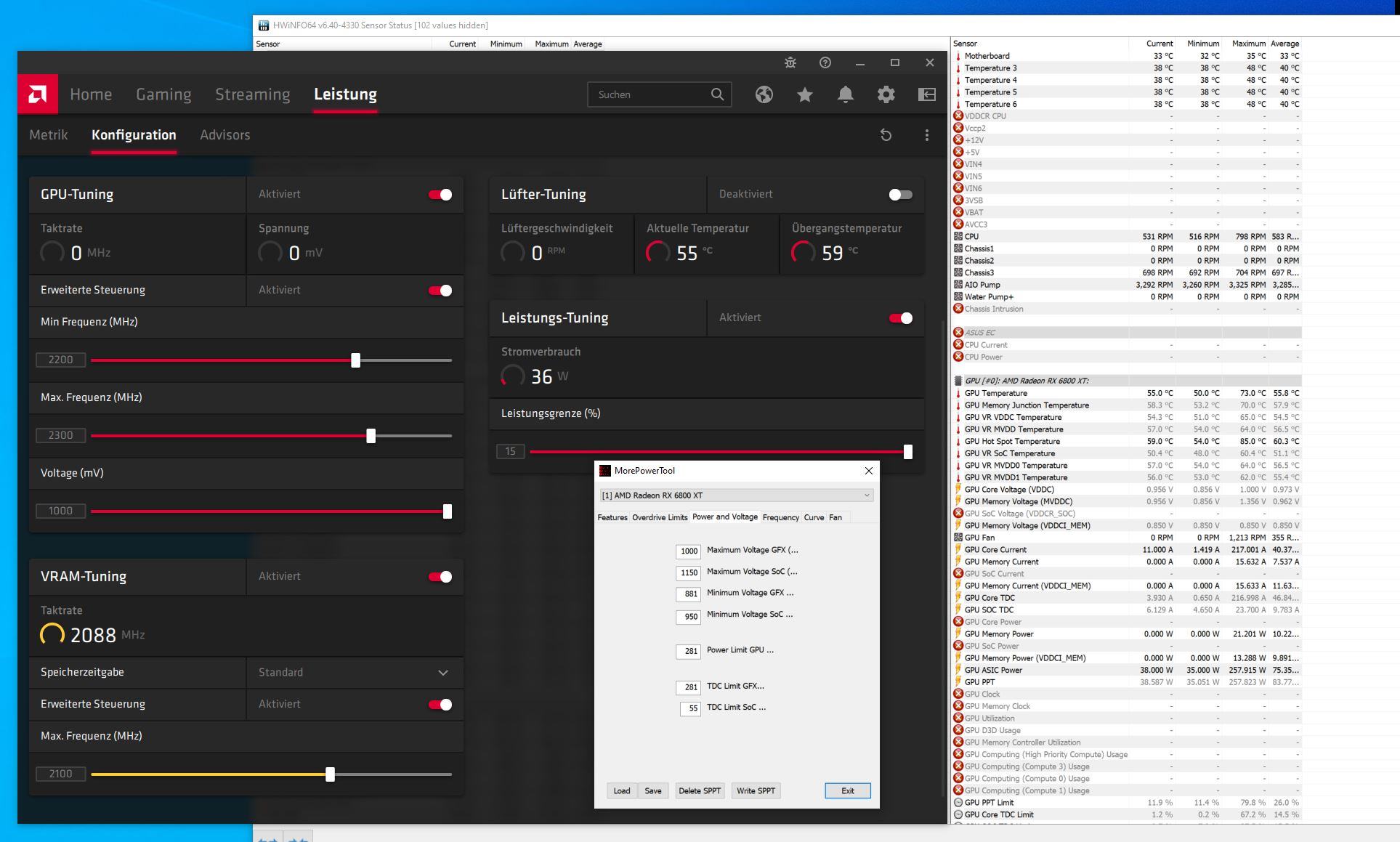Click the GPU ASIC Power lightning icon
This screenshot has width=1400, height=842.
coord(958,671)
